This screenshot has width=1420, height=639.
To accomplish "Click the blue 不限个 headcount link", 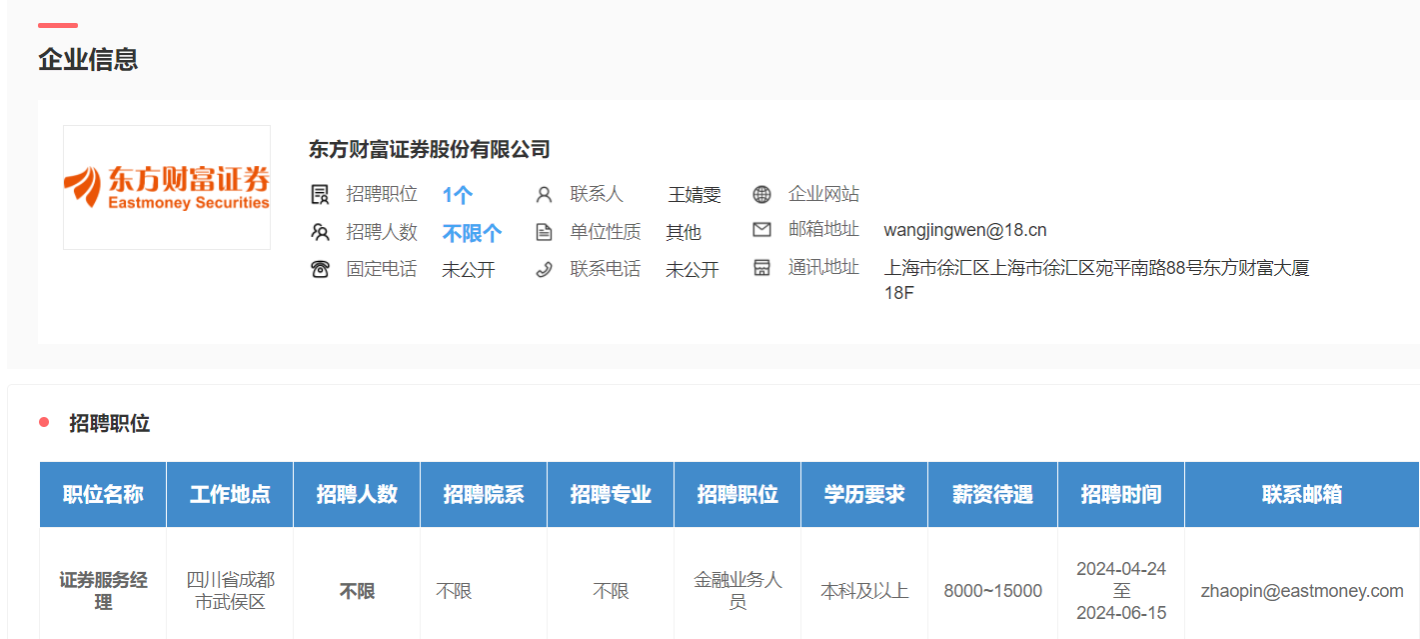I will 472,233.
